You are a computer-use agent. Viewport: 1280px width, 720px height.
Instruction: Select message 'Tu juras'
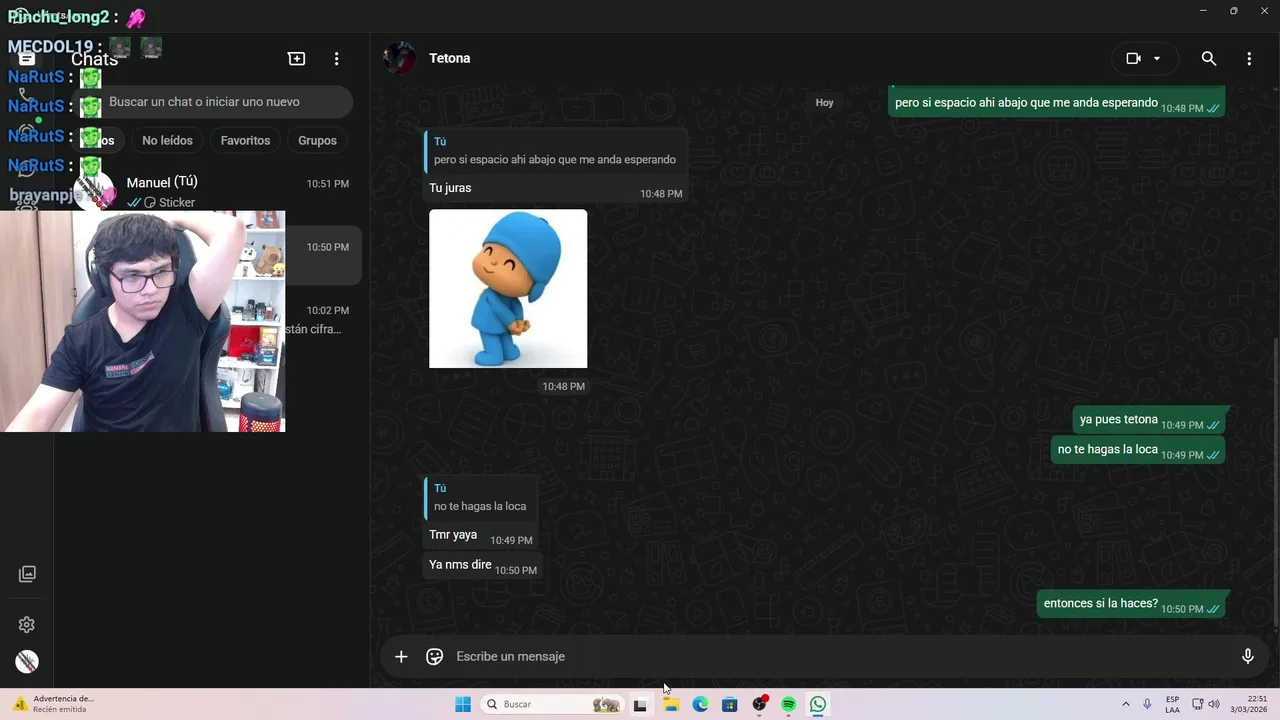[x=450, y=188]
